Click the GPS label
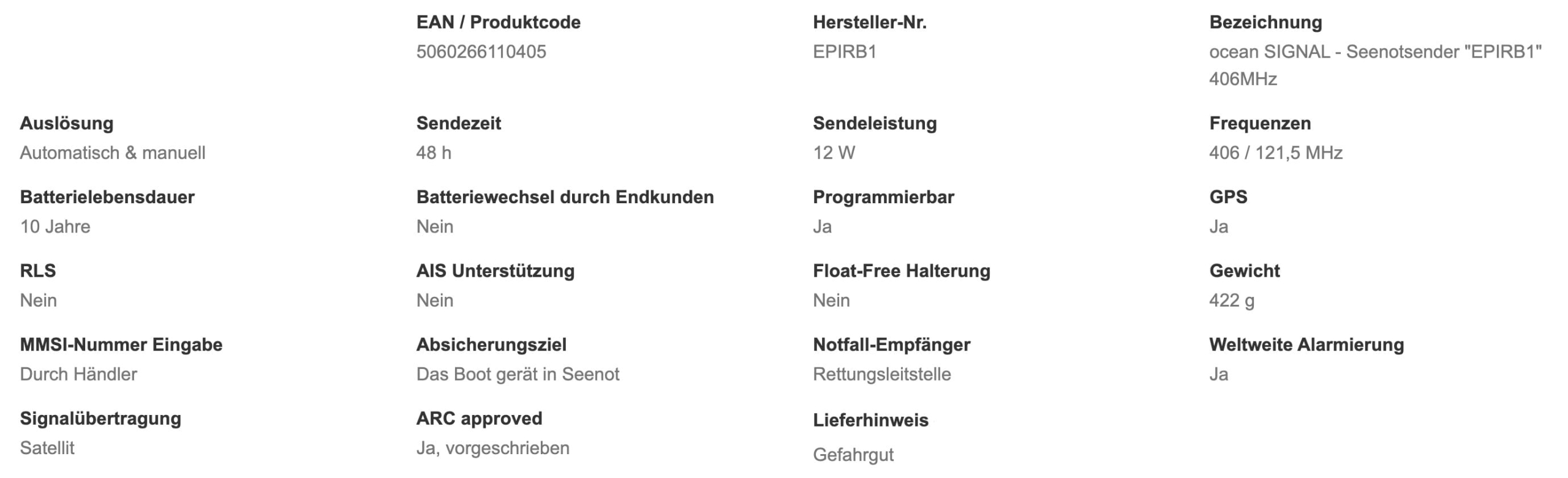This screenshot has width=1568, height=478. pos(1228,197)
